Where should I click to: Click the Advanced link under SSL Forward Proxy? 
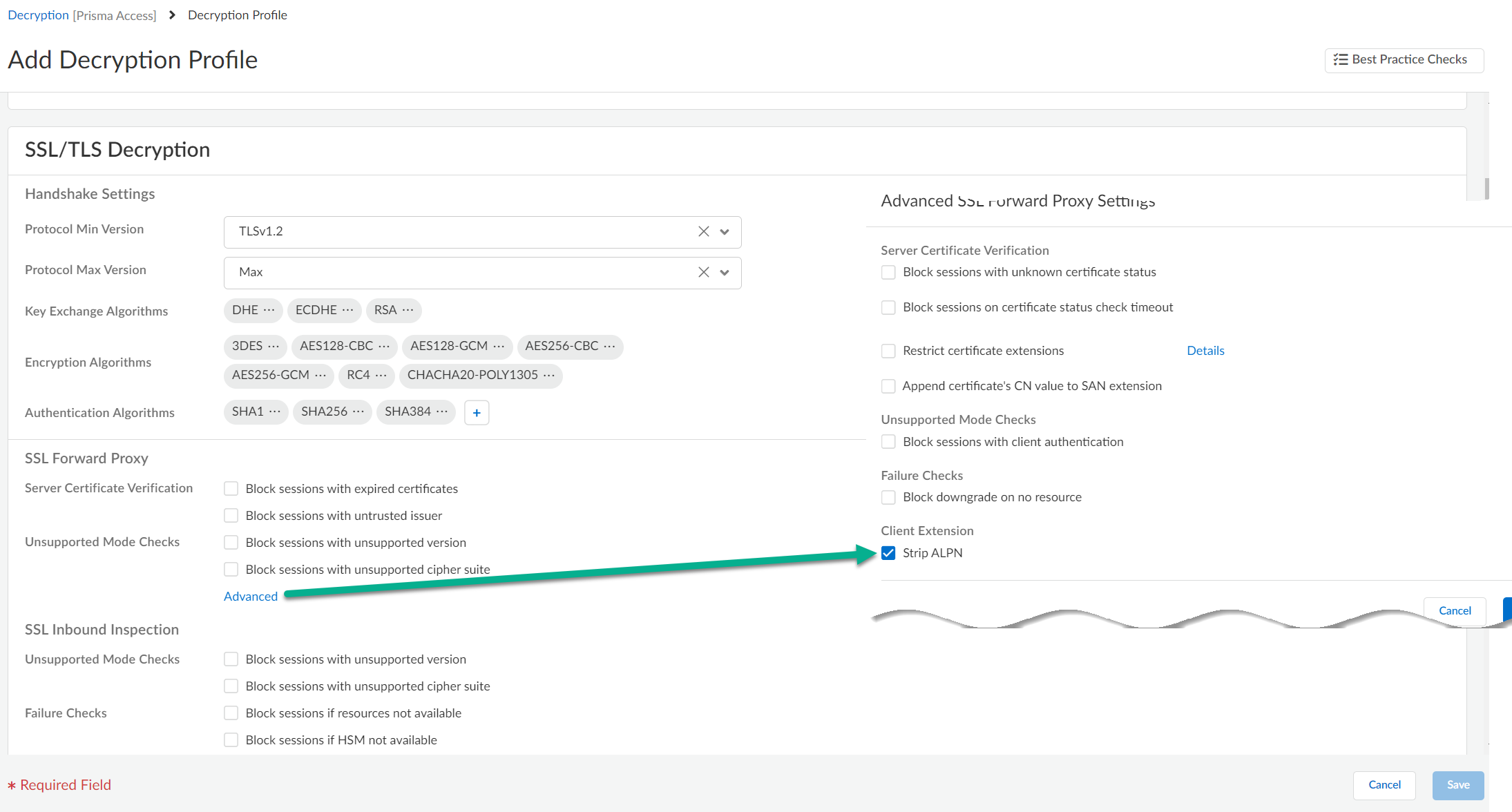(x=251, y=597)
